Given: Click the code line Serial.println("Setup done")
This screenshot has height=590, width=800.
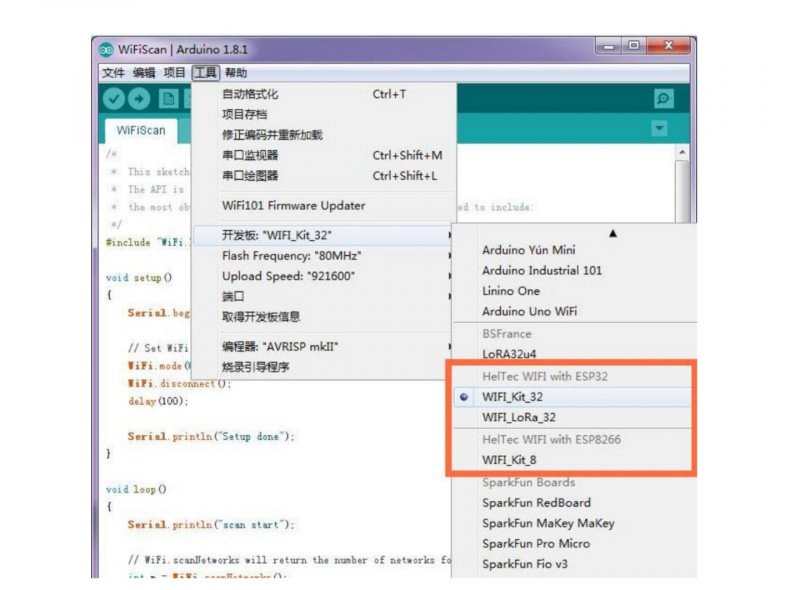Looking at the screenshot, I should (x=211, y=437).
